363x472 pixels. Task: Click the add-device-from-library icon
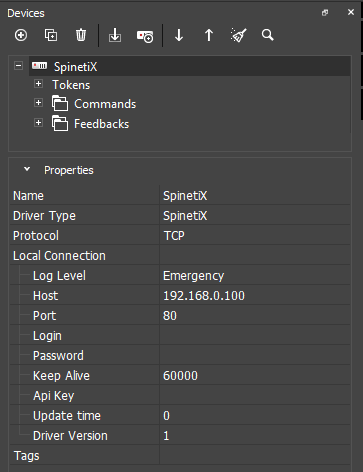pos(145,36)
